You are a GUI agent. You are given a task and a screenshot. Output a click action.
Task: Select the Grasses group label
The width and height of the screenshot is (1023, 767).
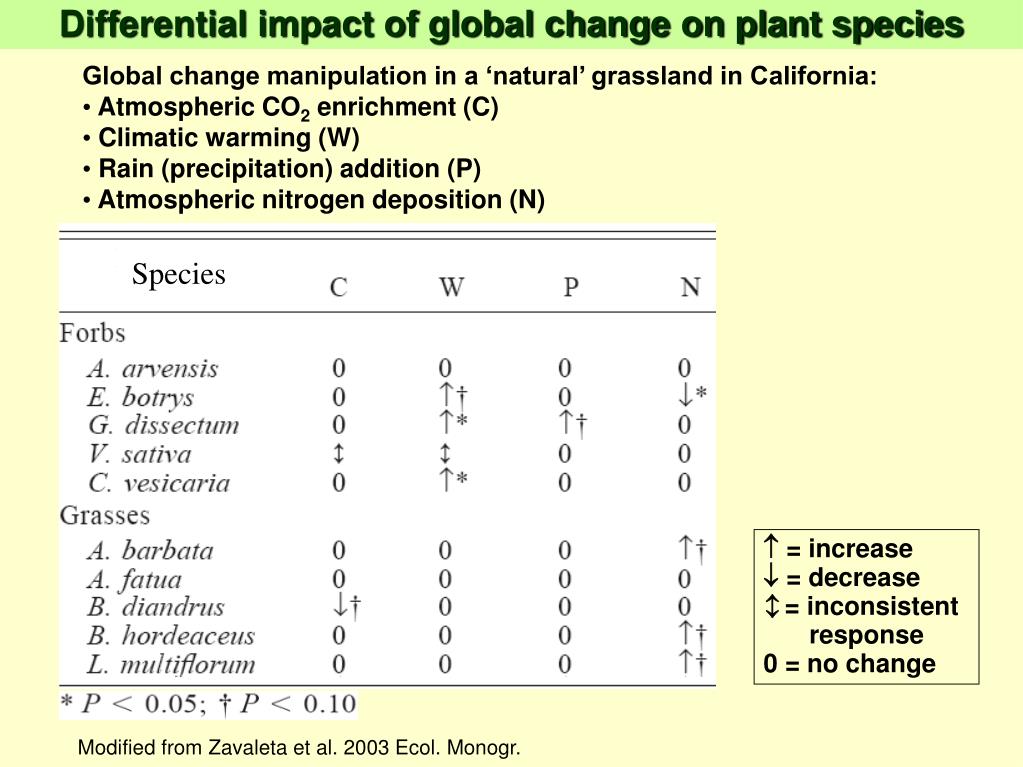point(105,515)
